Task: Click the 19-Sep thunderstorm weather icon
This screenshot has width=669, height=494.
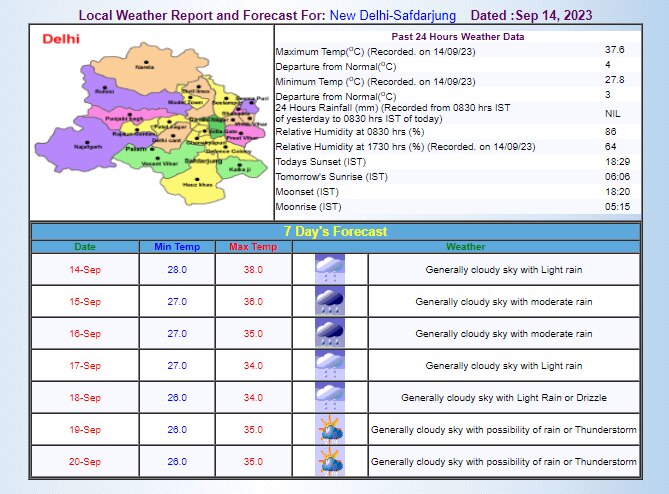Action: coord(330,429)
